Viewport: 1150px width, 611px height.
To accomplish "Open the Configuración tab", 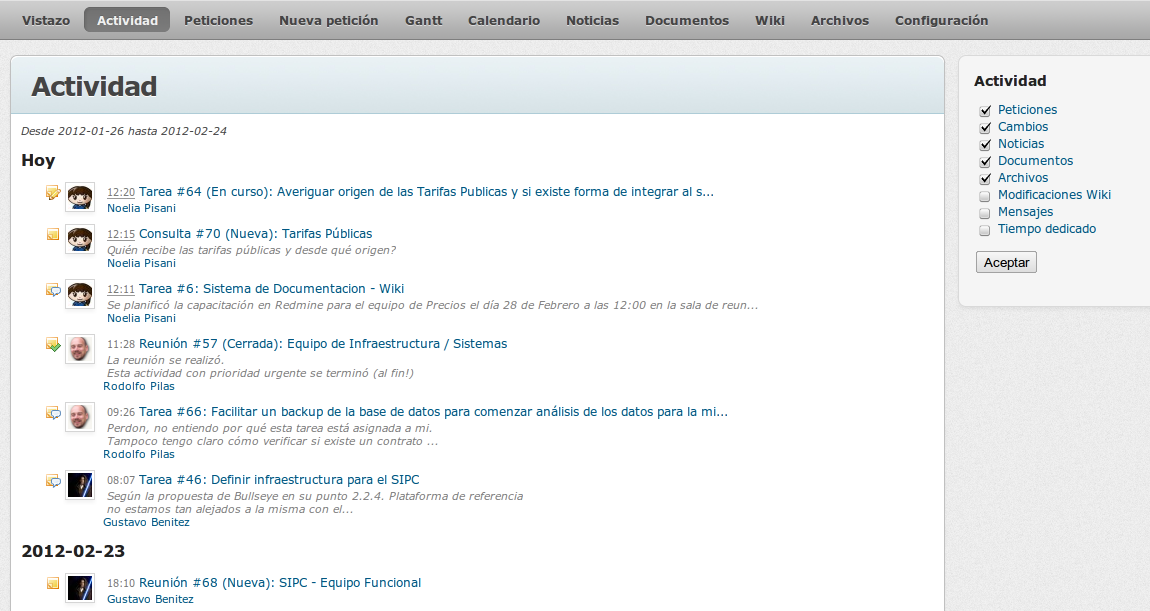I will (x=942, y=21).
